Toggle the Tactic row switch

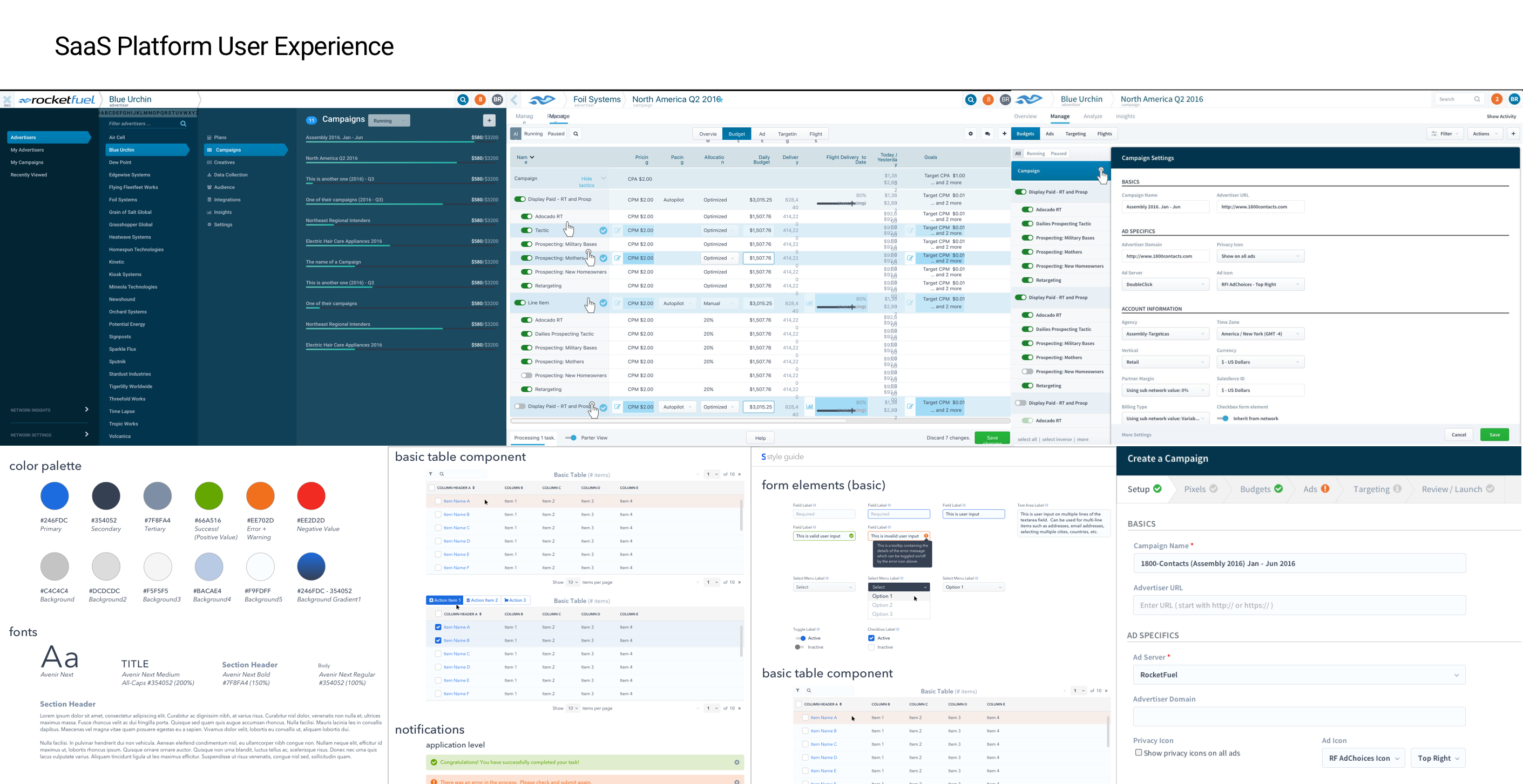(526, 230)
